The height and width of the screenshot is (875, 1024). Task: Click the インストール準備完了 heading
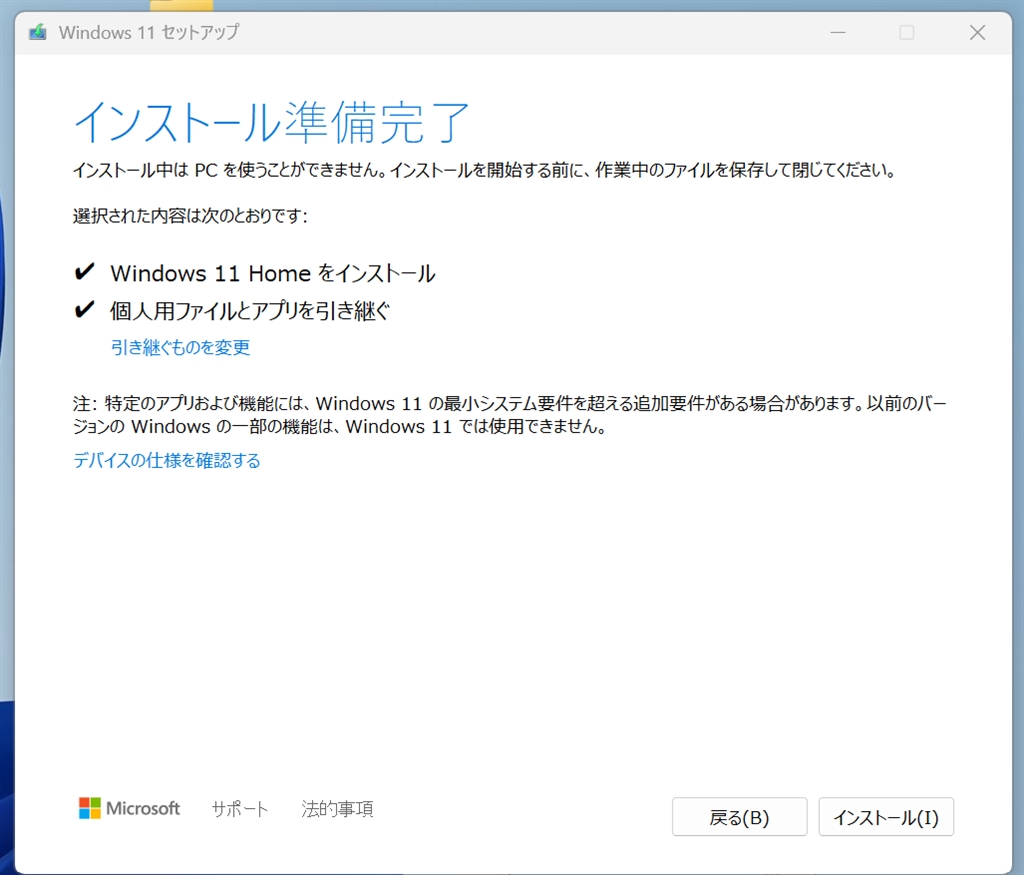(272, 122)
